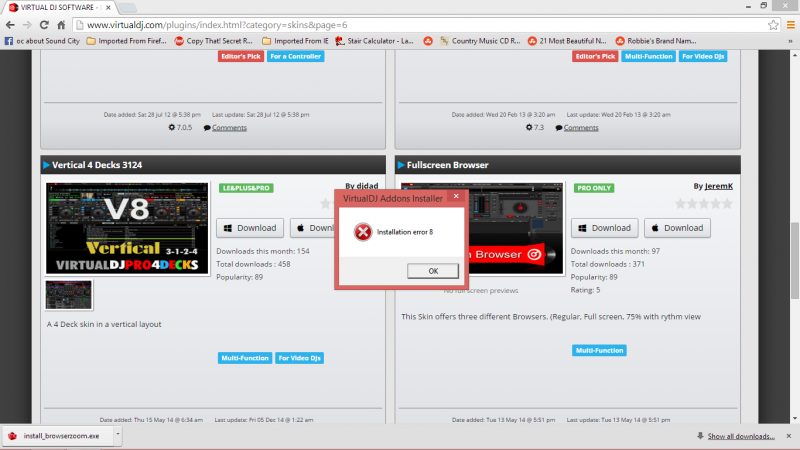Open Vertical 4 Decks 3124 title
The width and height of the screenshot is (800, 450).
click(97, 165)
